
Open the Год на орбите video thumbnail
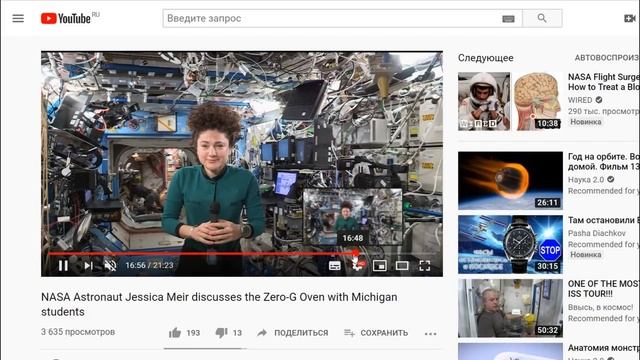510,181
